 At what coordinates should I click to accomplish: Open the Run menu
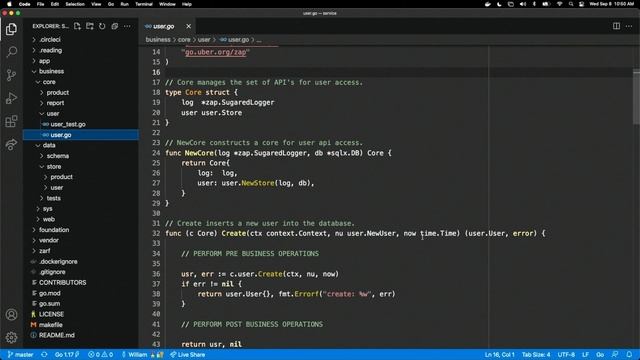pos(124,4)
